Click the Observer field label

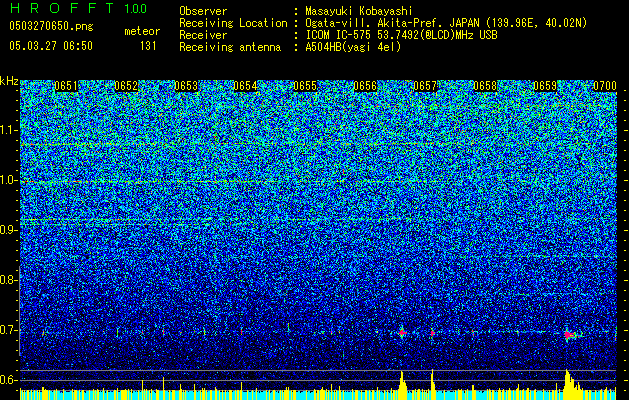coord(203,11)
